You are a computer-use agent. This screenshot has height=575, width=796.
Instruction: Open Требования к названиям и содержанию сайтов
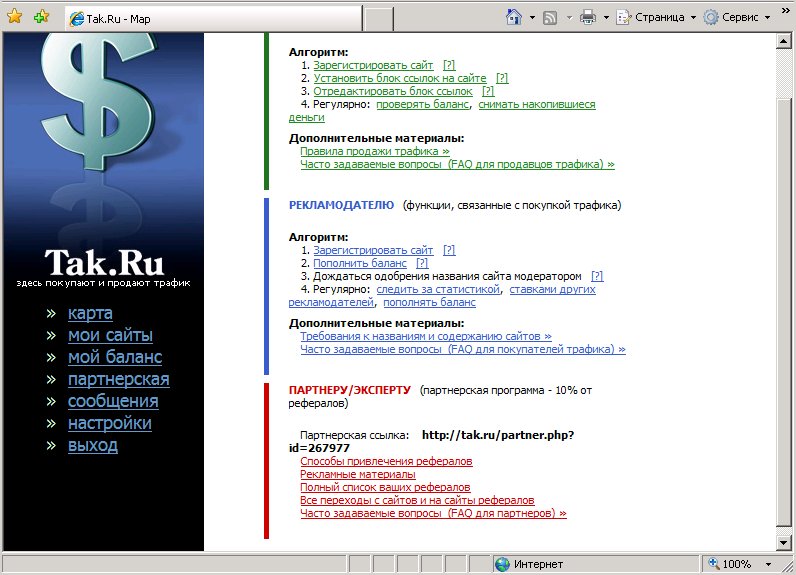point(426,336)
